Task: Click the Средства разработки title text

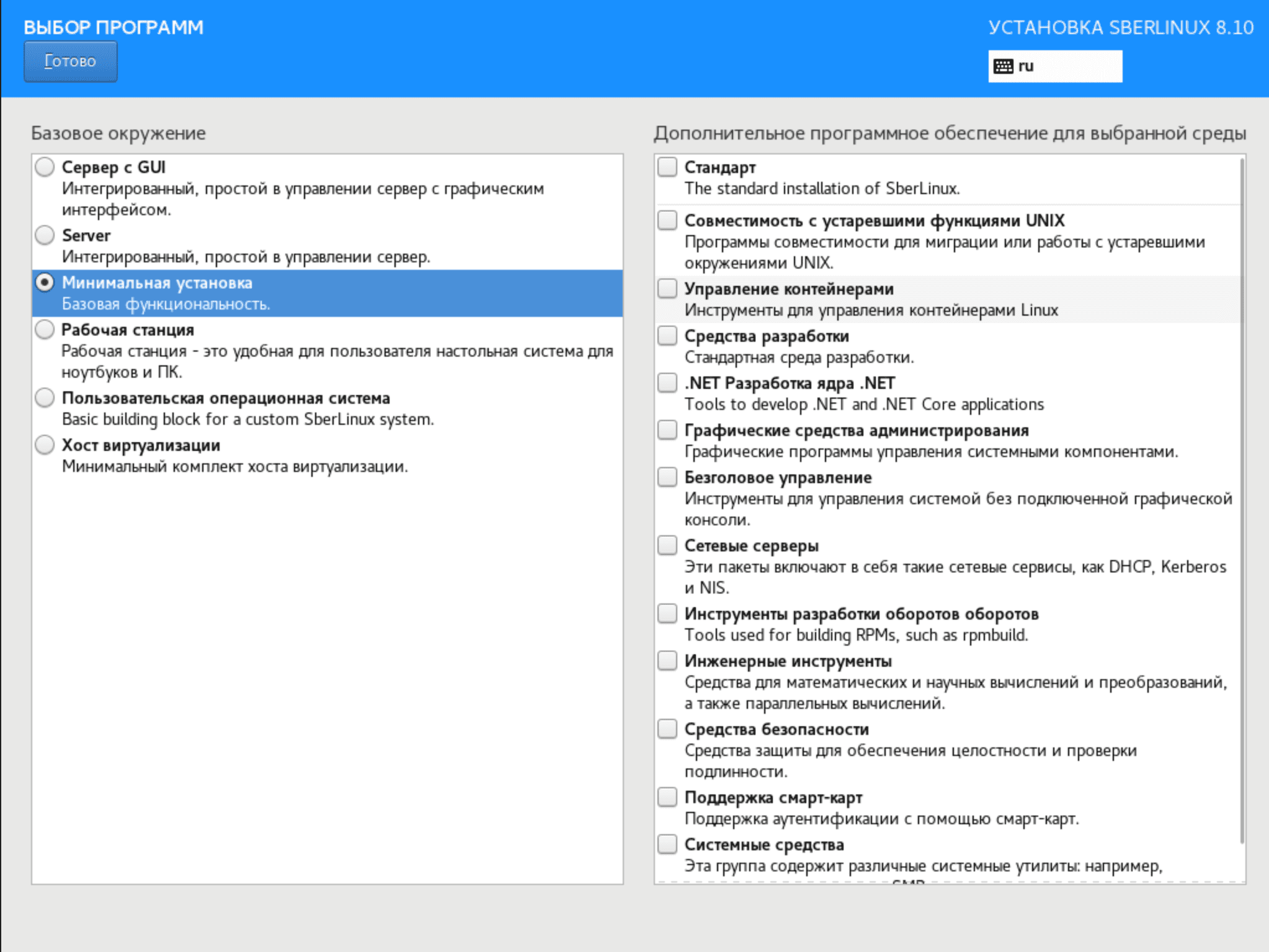Action: 767,336
